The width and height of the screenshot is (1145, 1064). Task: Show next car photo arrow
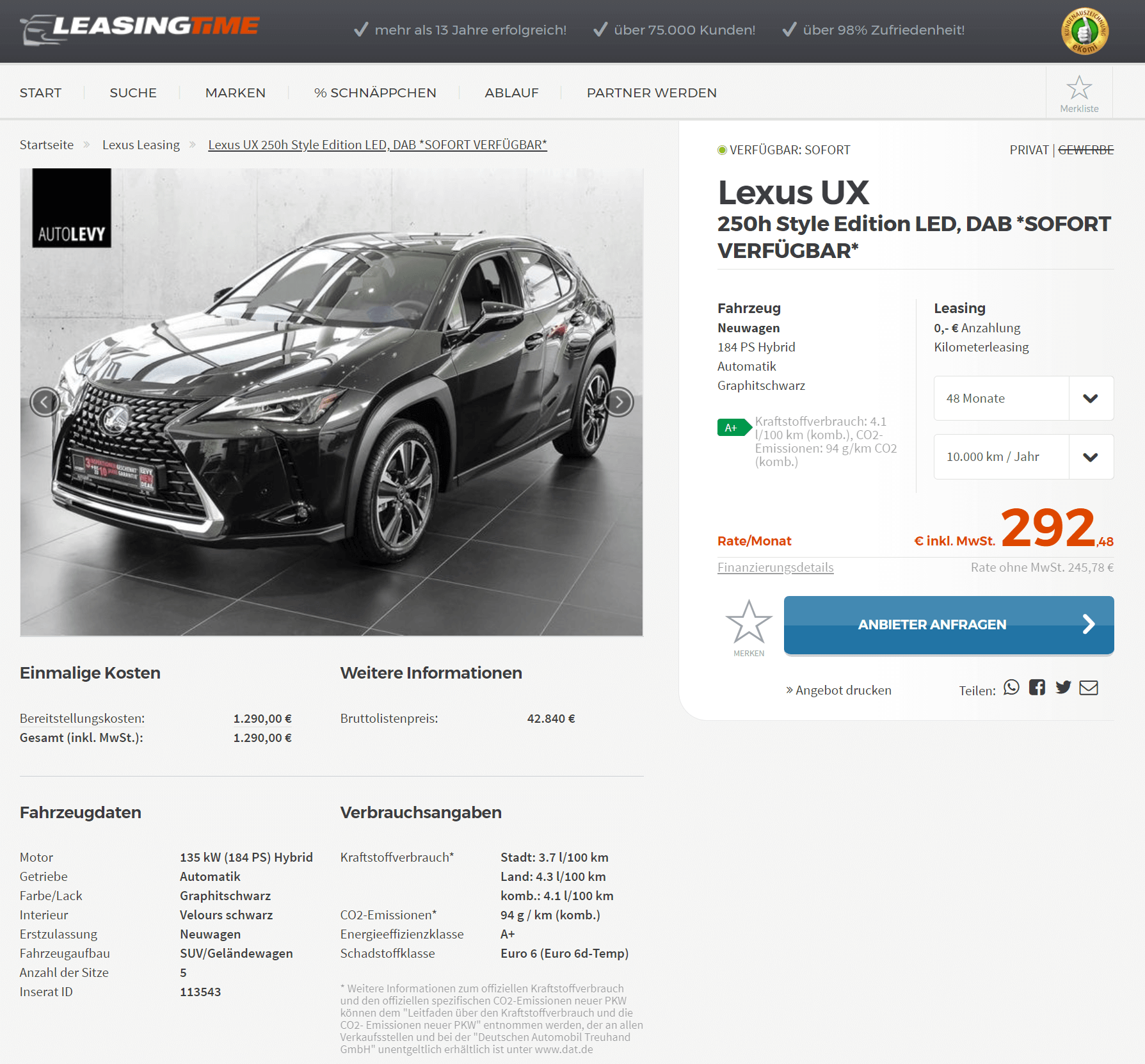tap(618, 402)
